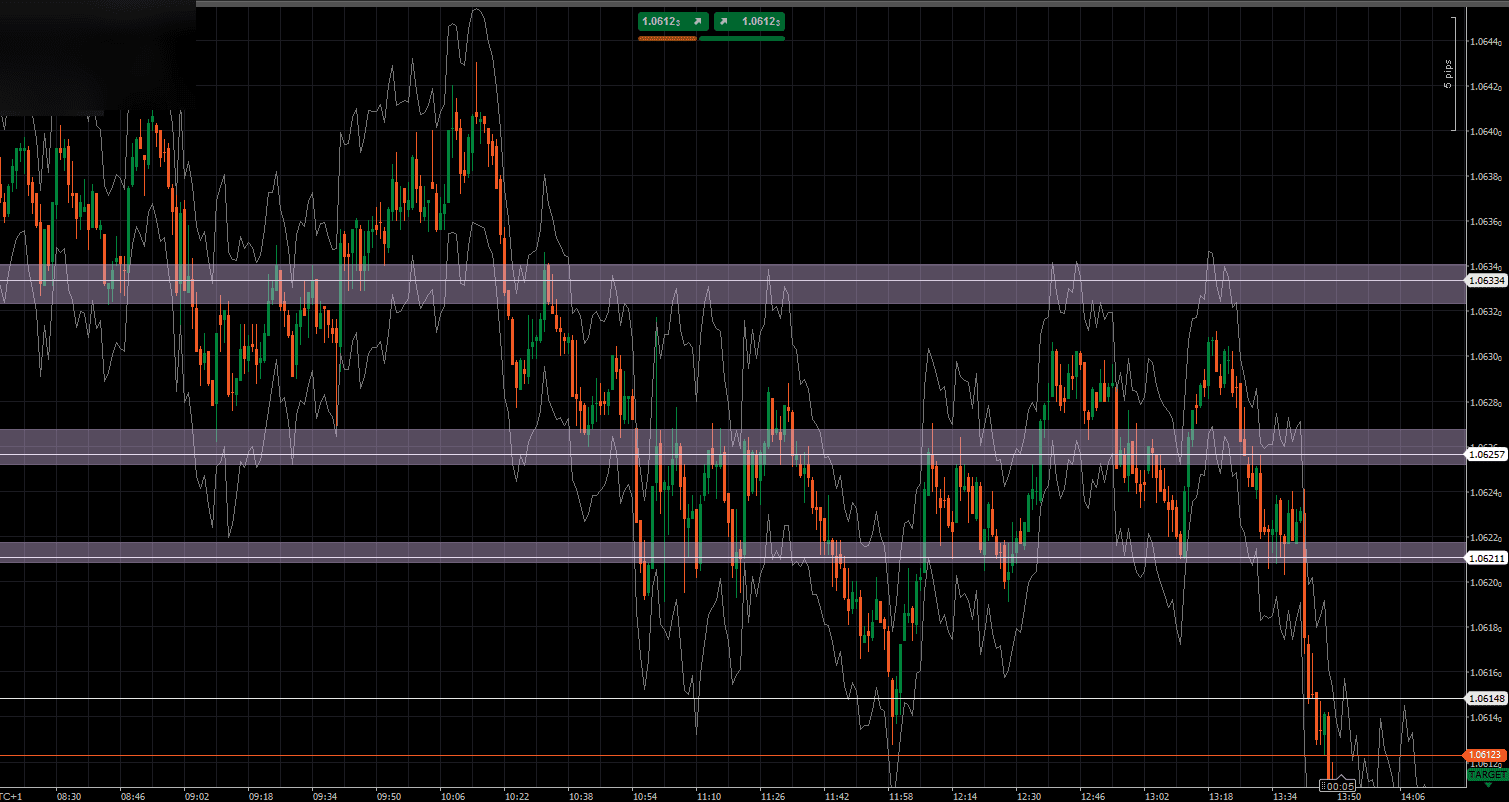Click the green sentiment bar under the quote buttons

point(742,38)
